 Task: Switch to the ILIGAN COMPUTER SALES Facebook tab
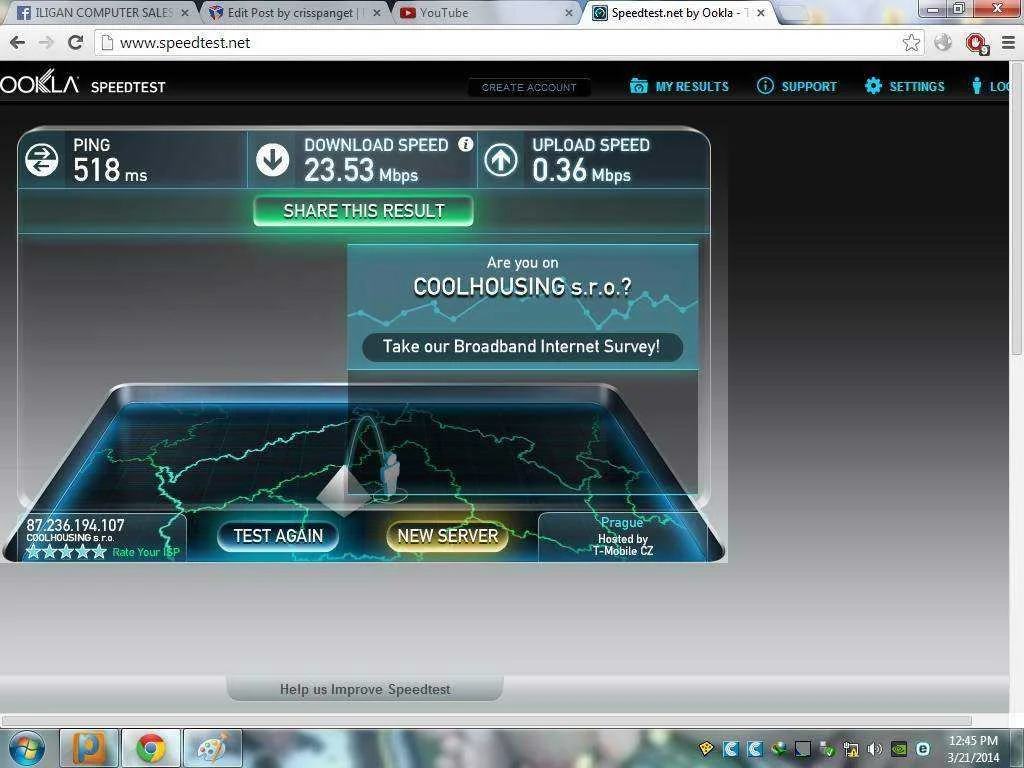pyautogui.click(x=102, y=13)
